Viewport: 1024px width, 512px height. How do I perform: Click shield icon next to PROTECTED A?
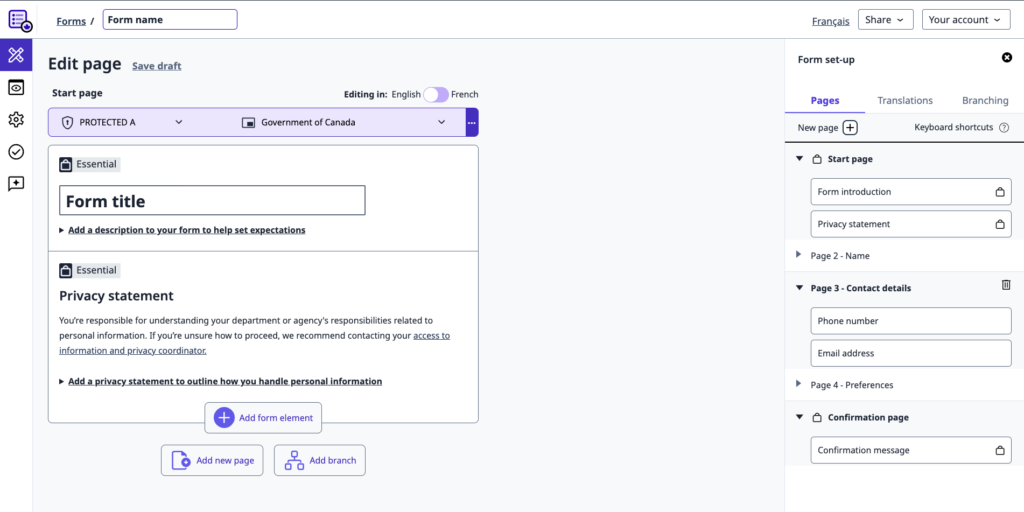click(x=67, y=122)
